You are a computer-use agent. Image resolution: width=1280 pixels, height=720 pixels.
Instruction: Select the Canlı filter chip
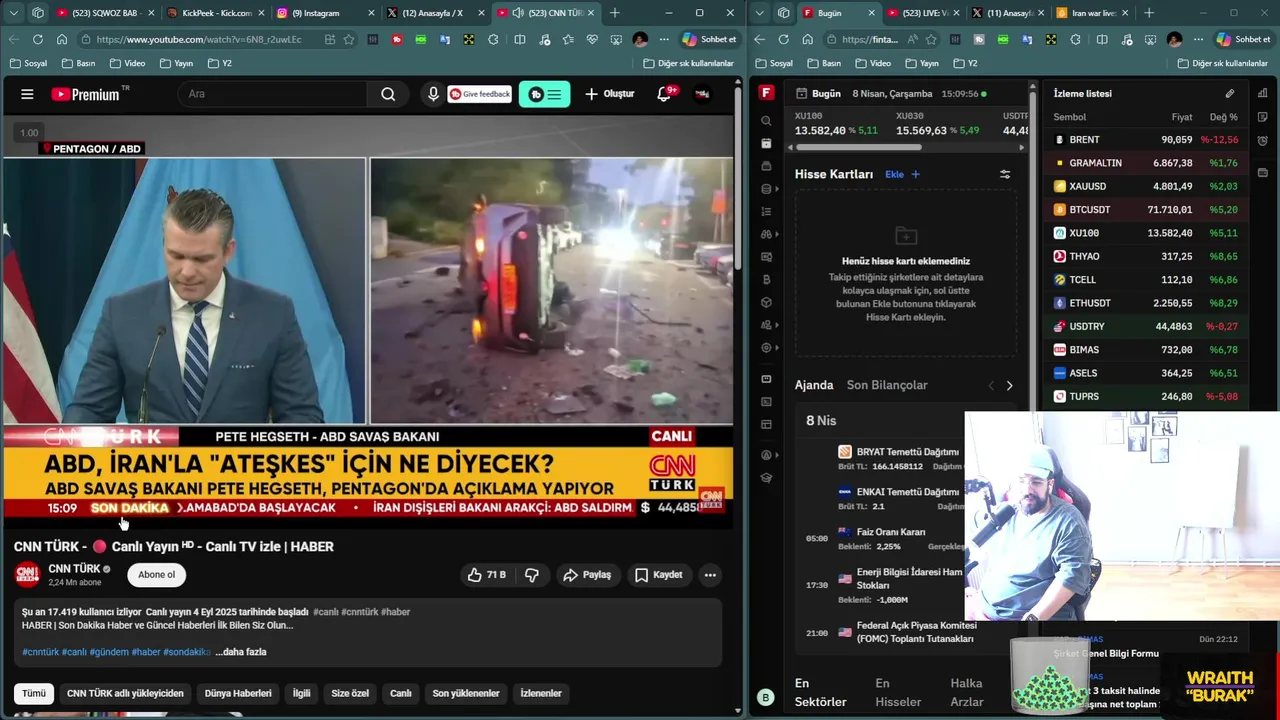401,693
